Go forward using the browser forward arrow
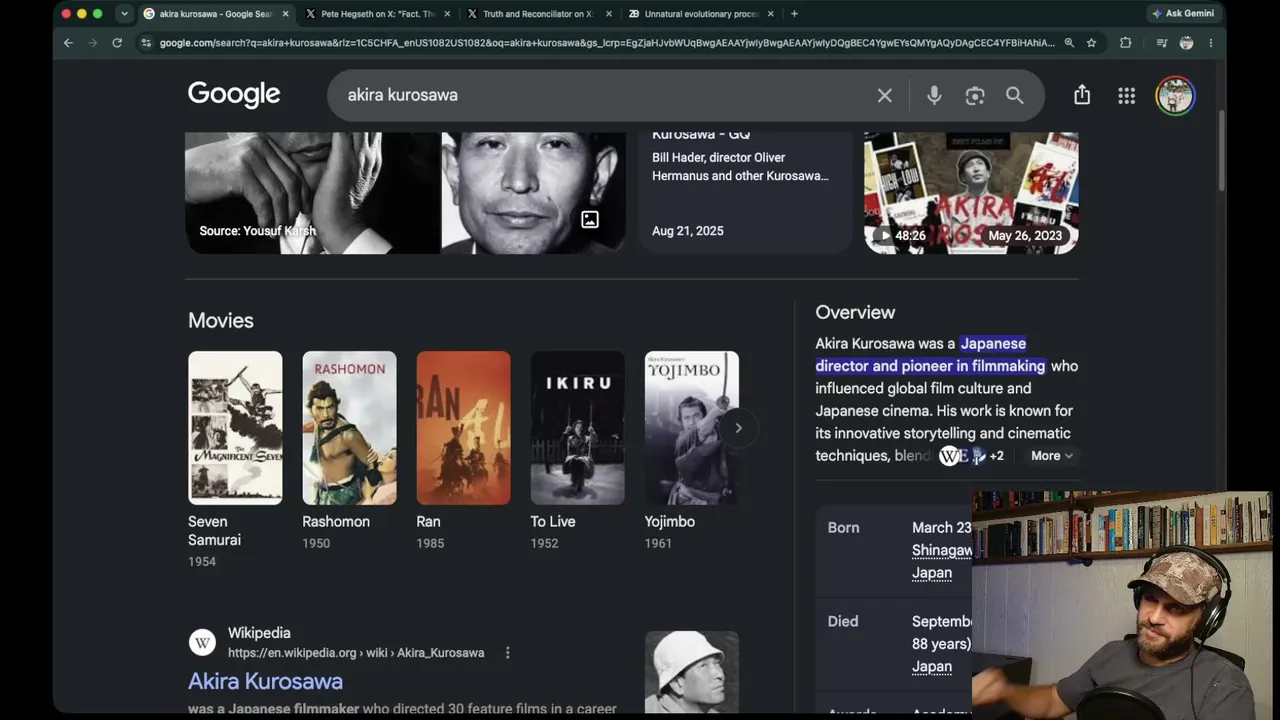Viewport: 1280px width, 720px height. tap(92, 43)
